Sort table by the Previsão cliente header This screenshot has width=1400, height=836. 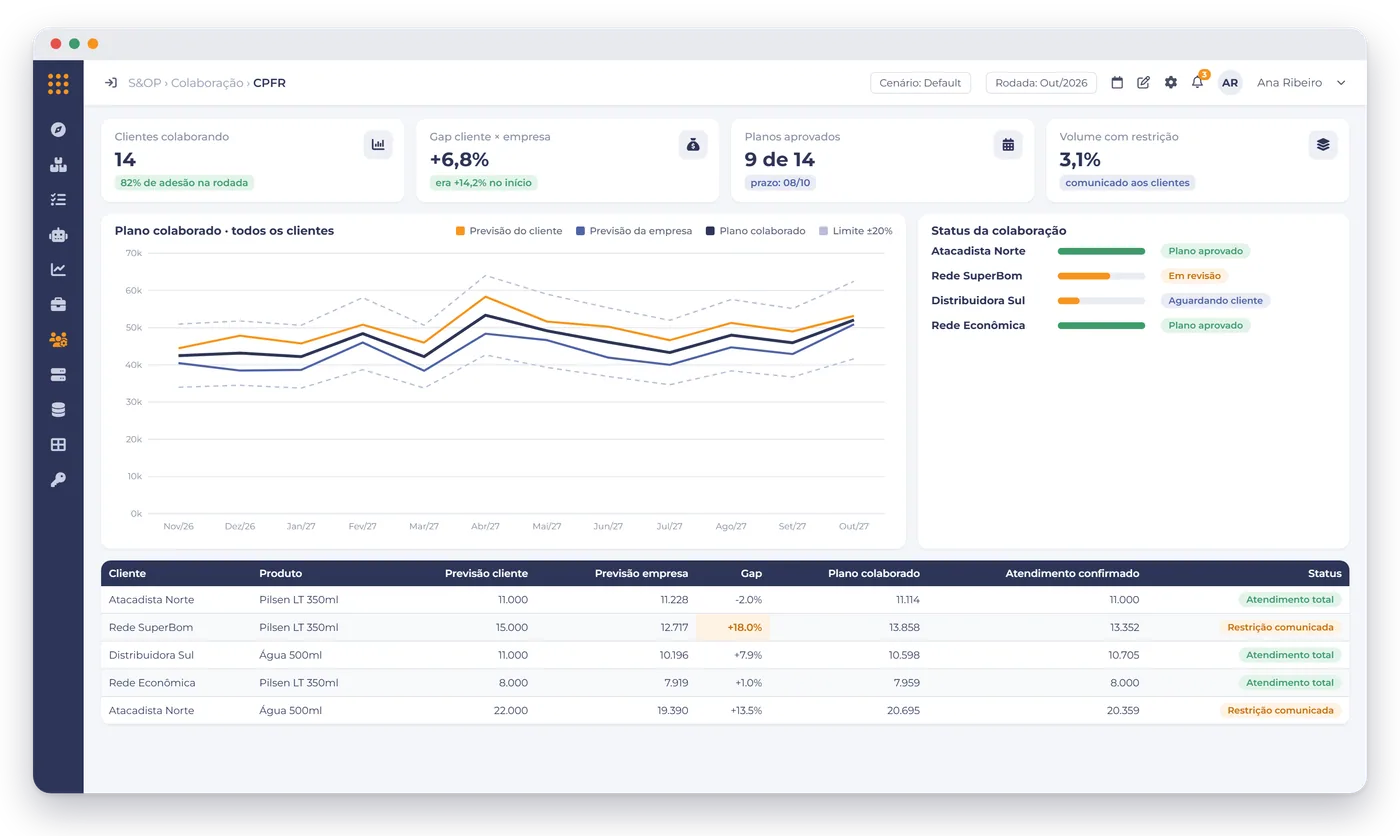(487, 574)
